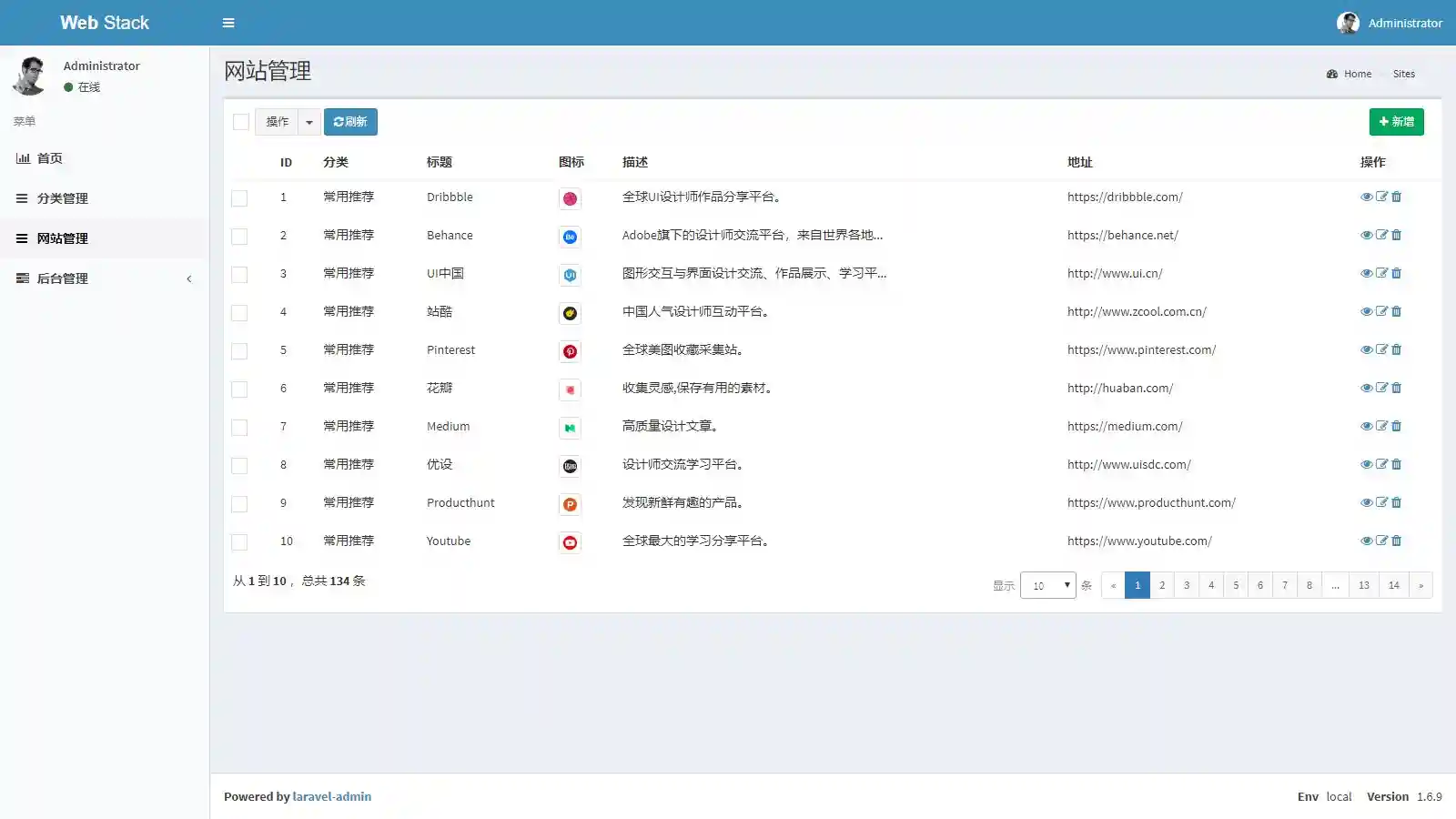Open the per-page count dropdown showing 10
1456x819 pixels.
pos(1048,585)
